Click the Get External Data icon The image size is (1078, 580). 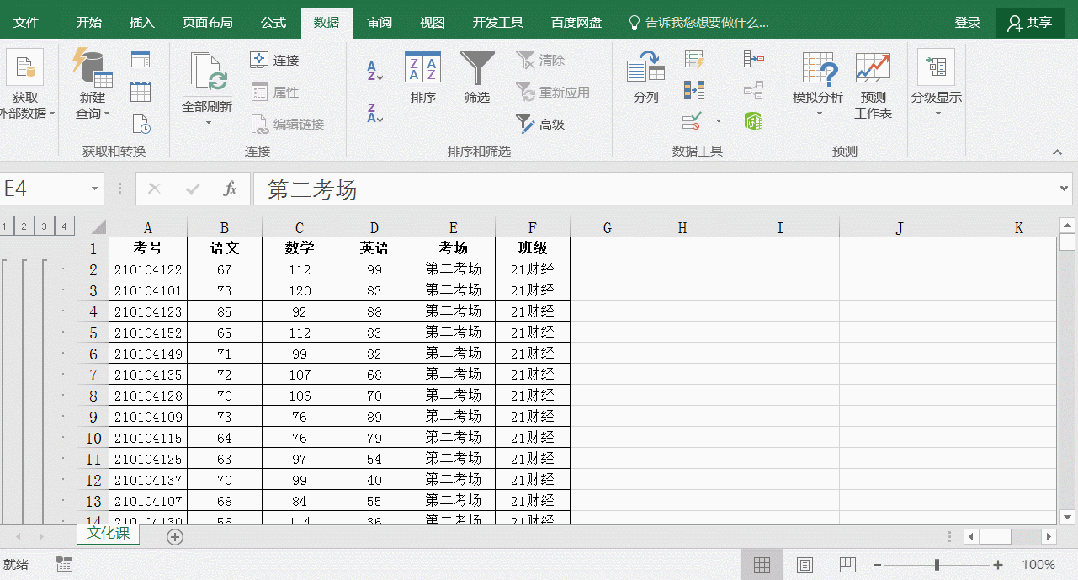25,67
